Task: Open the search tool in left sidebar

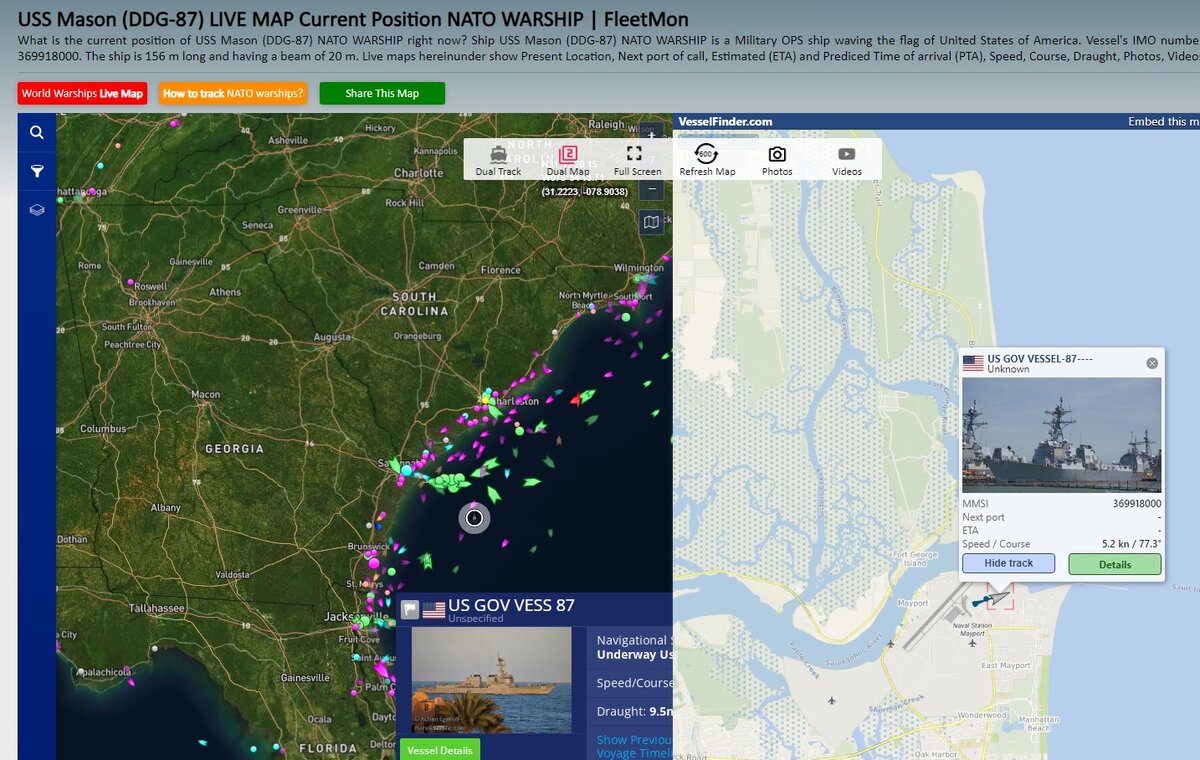Action: 37,132
